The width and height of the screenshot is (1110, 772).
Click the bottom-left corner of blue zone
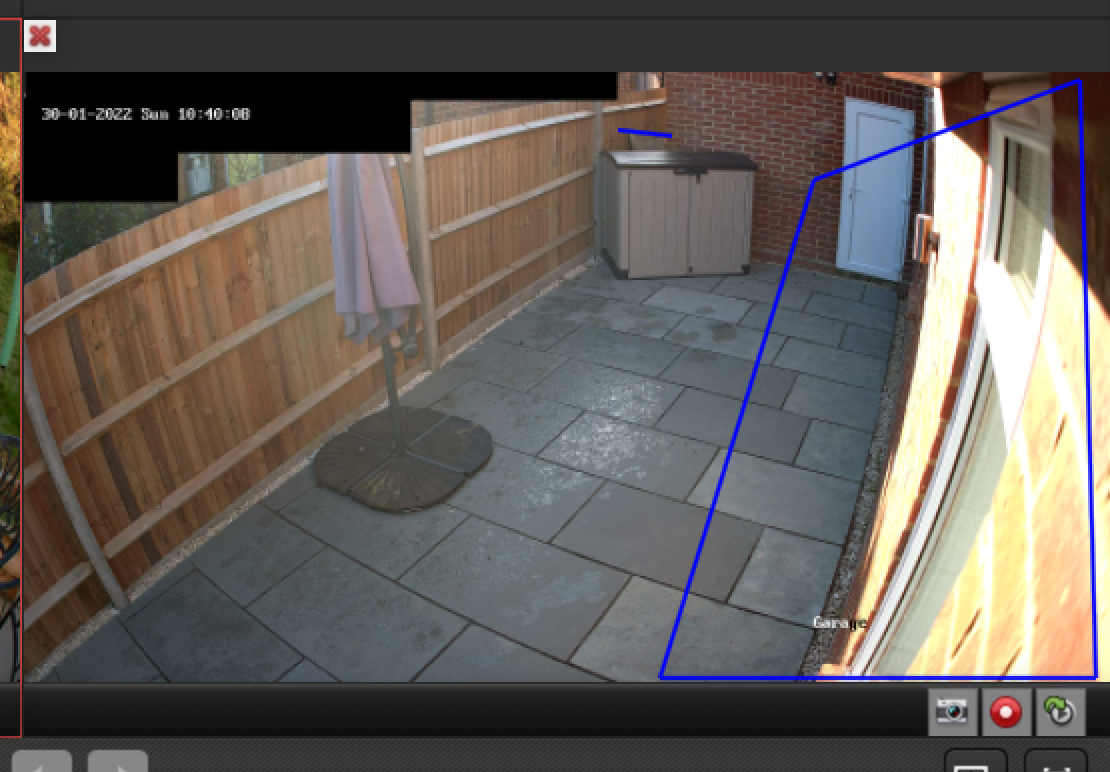click(x=662, y=677)
